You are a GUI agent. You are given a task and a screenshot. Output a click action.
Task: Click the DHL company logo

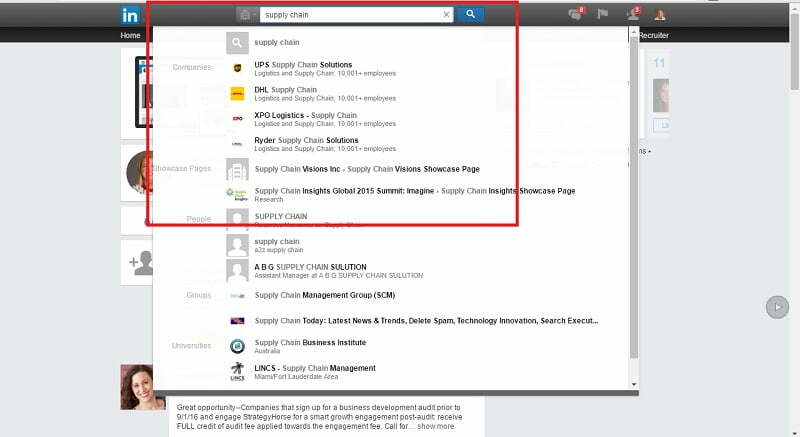pyautogui.click(x=237, y=94)
